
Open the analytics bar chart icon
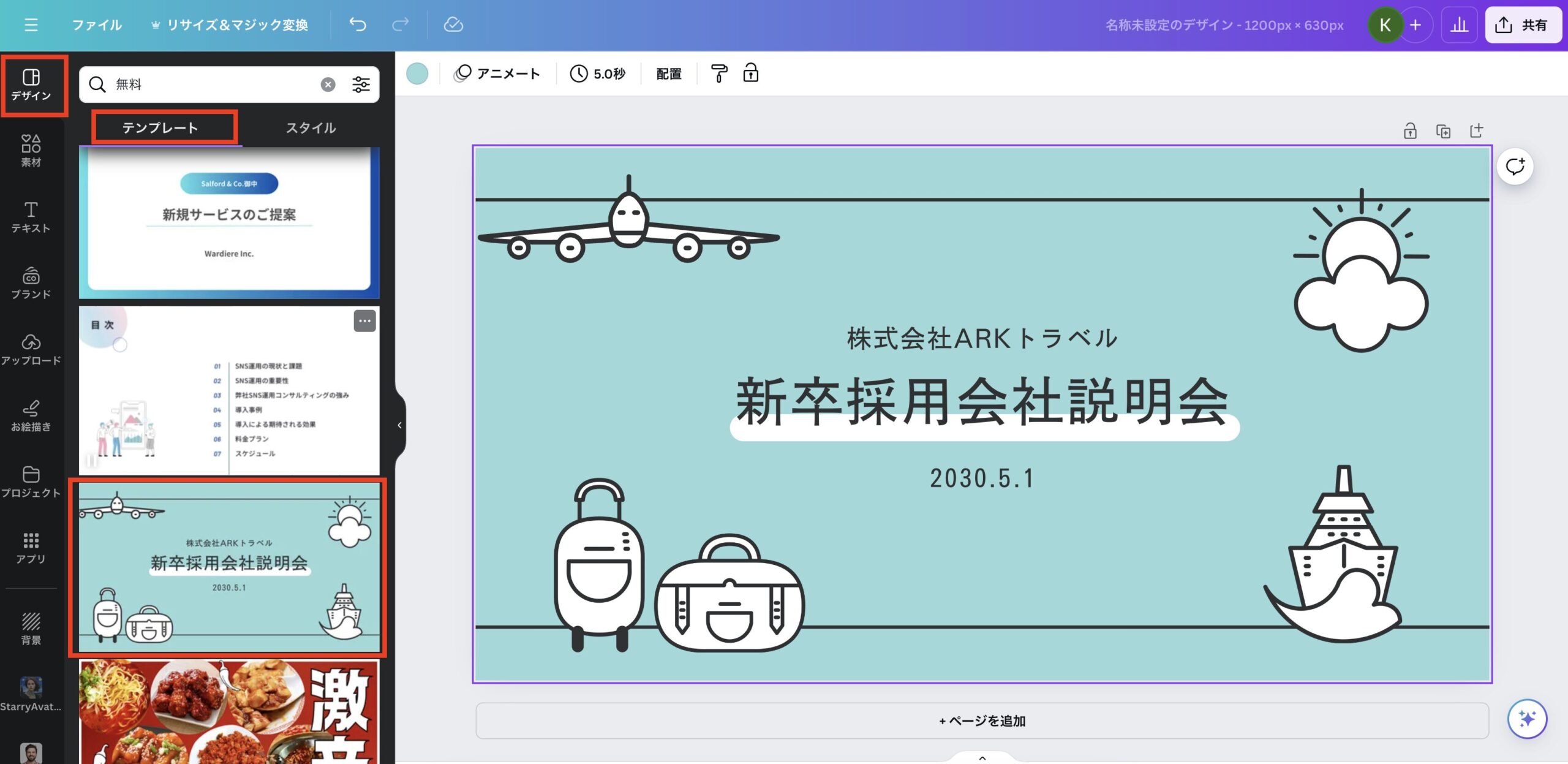click(x=1459, y=25)
